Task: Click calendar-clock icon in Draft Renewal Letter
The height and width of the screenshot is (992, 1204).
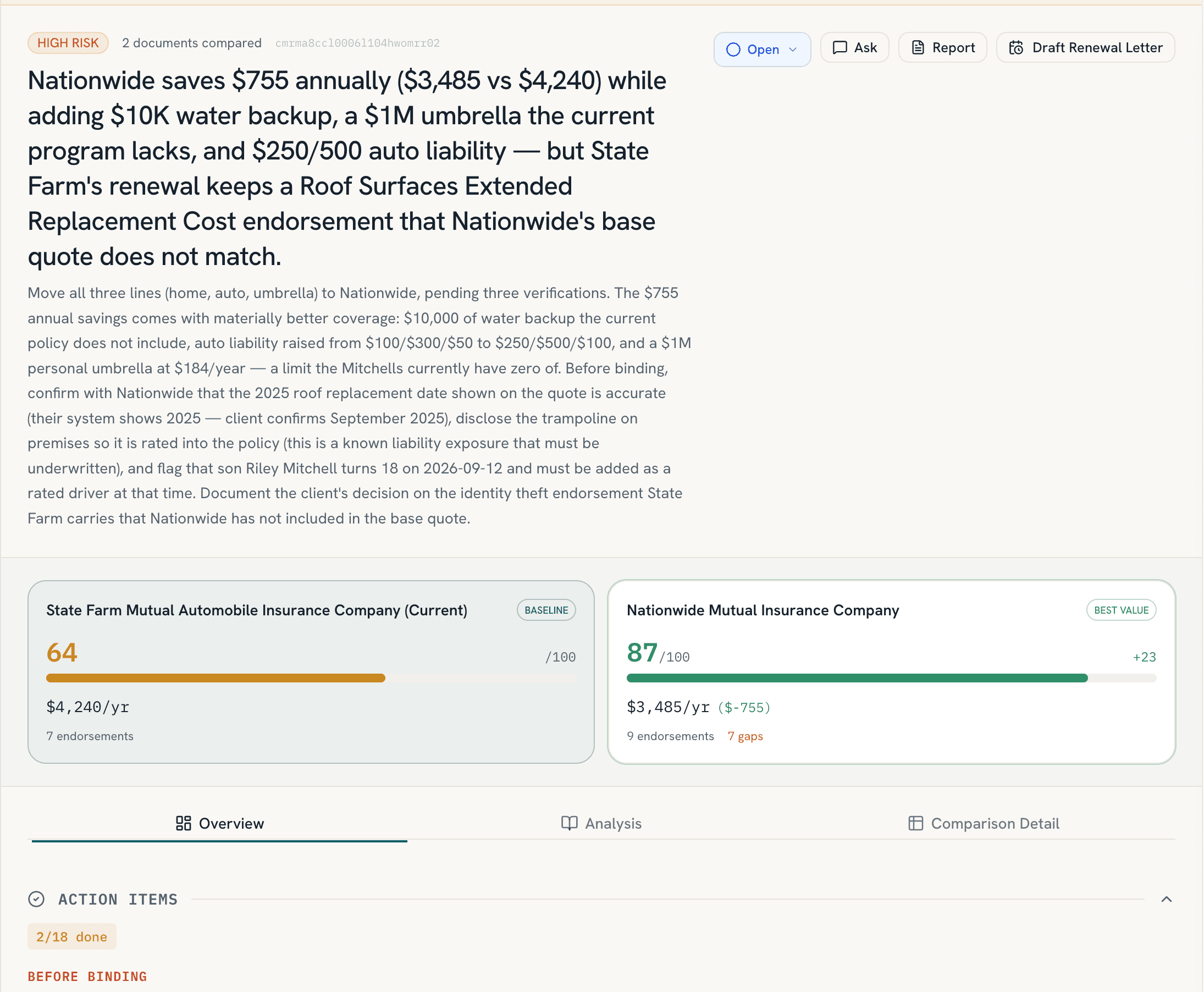Action: tap(1016, 47)
